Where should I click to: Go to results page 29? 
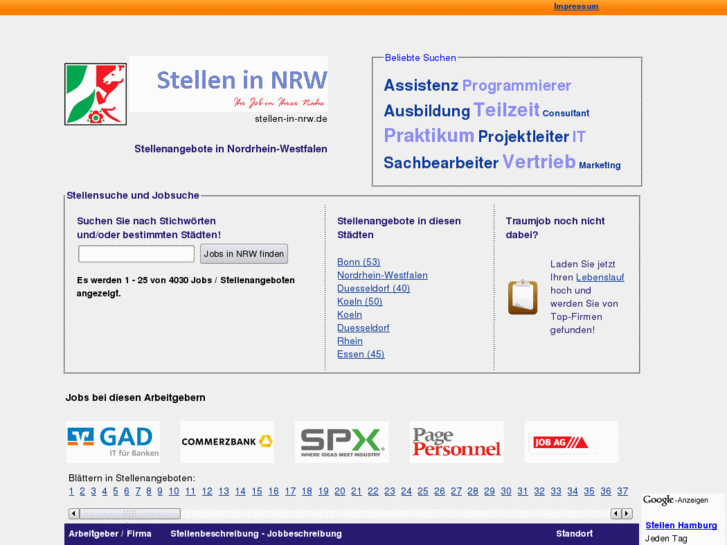[490, 491]
